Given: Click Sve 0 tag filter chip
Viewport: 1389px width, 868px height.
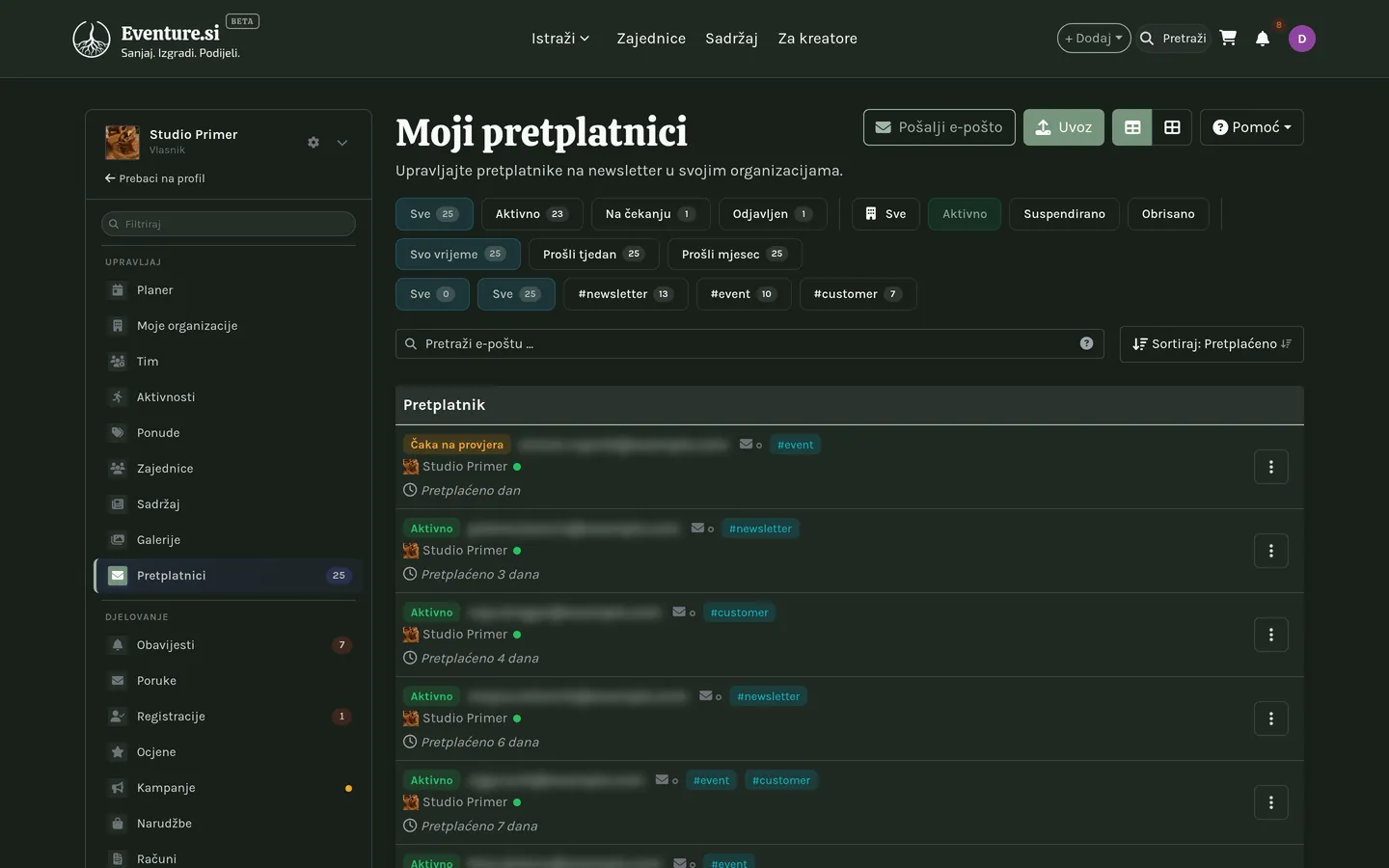Looking at the screenshot, I should point(432,294).
